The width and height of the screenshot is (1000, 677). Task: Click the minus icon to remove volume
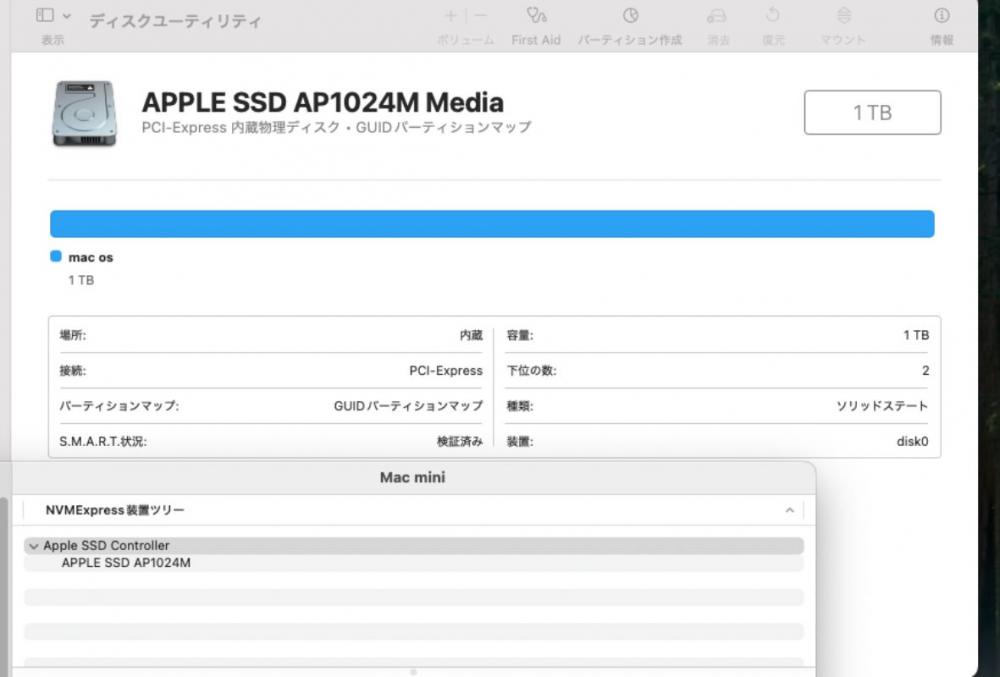pos(481,16)
